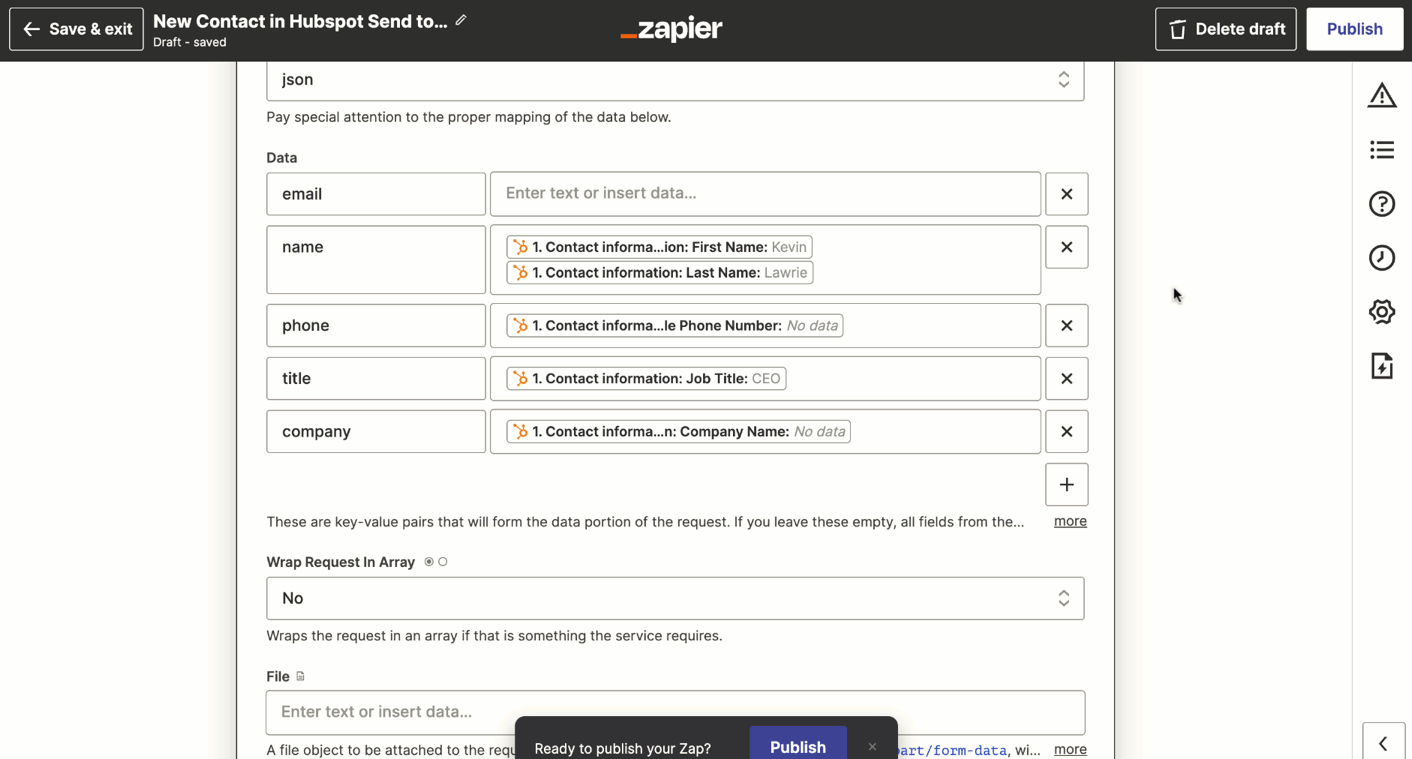This screenshot has height=759, width=1412.
Task: Click 'more' link under Data description
Action: pyautogui.click(x=1070, y=521)
